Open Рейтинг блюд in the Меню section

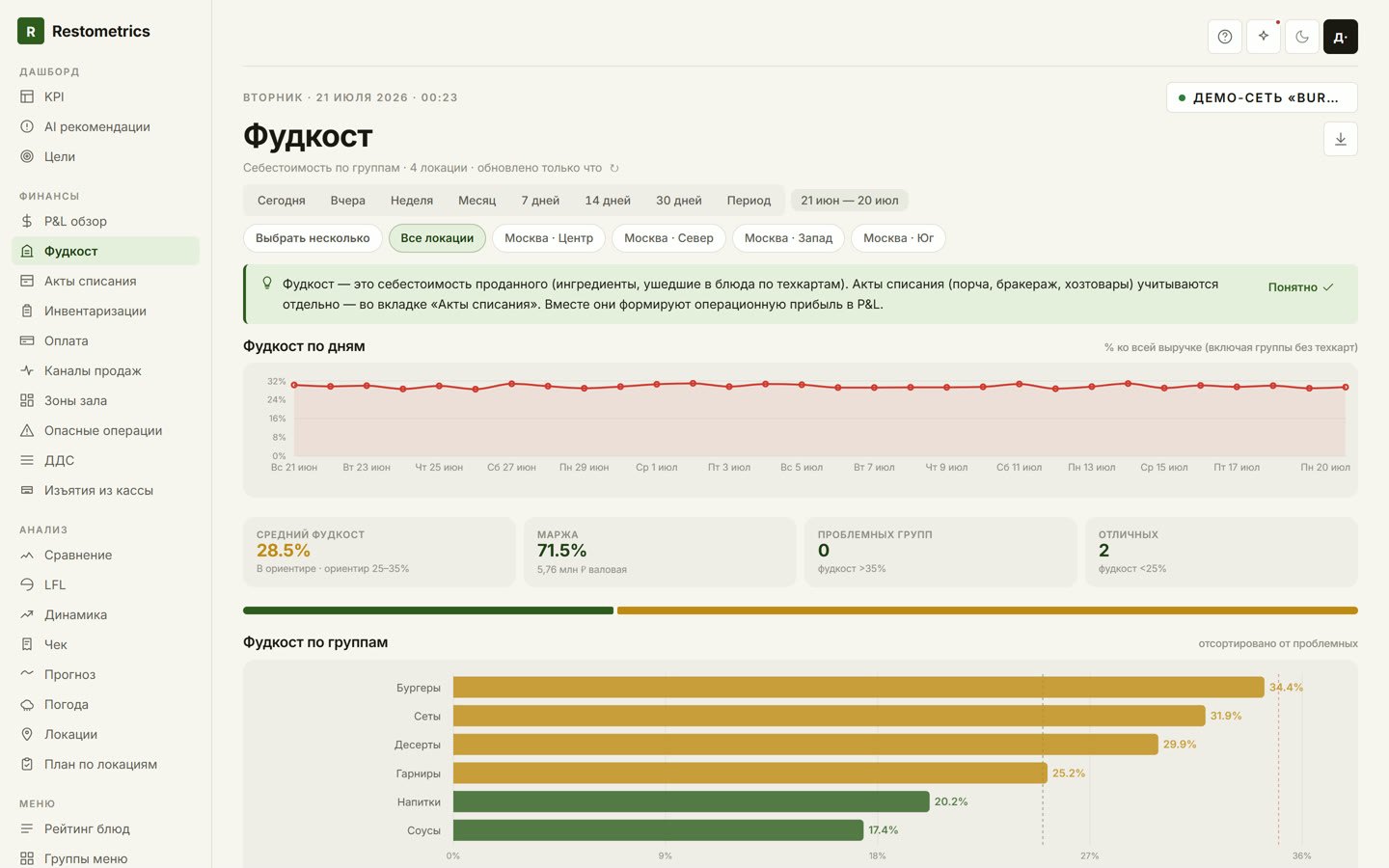pyautogui.click(x=106, y=828)
